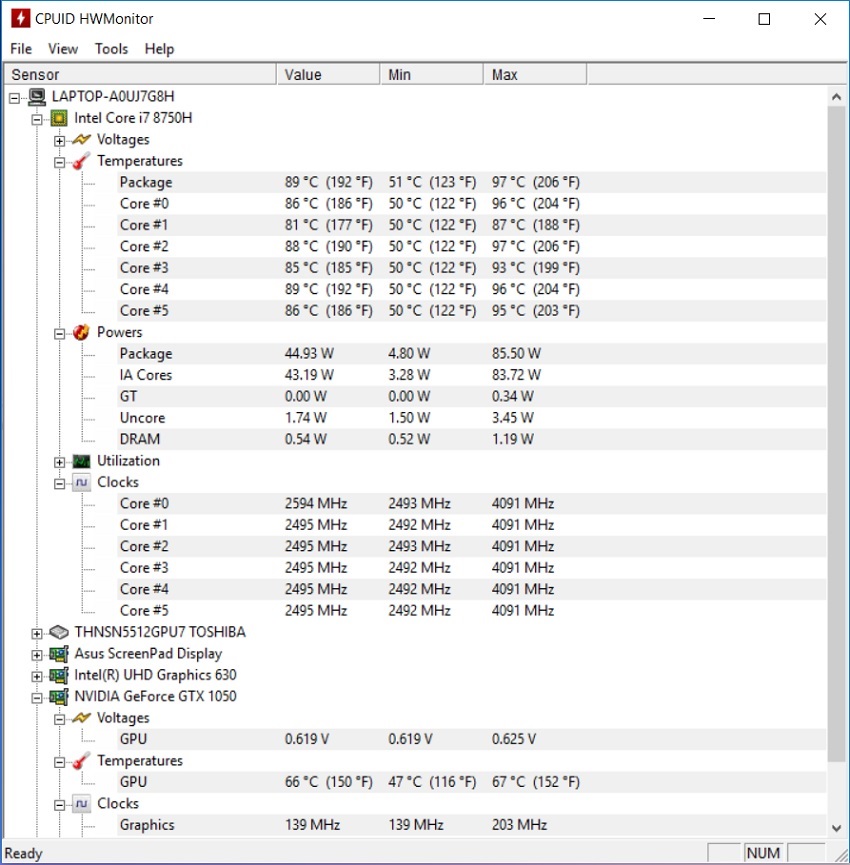Image resolution: width=850 pixels, height=865 pixels.
Task: Click the Ready status bar text
Action: pyautogui.click(x=24, y=854)
